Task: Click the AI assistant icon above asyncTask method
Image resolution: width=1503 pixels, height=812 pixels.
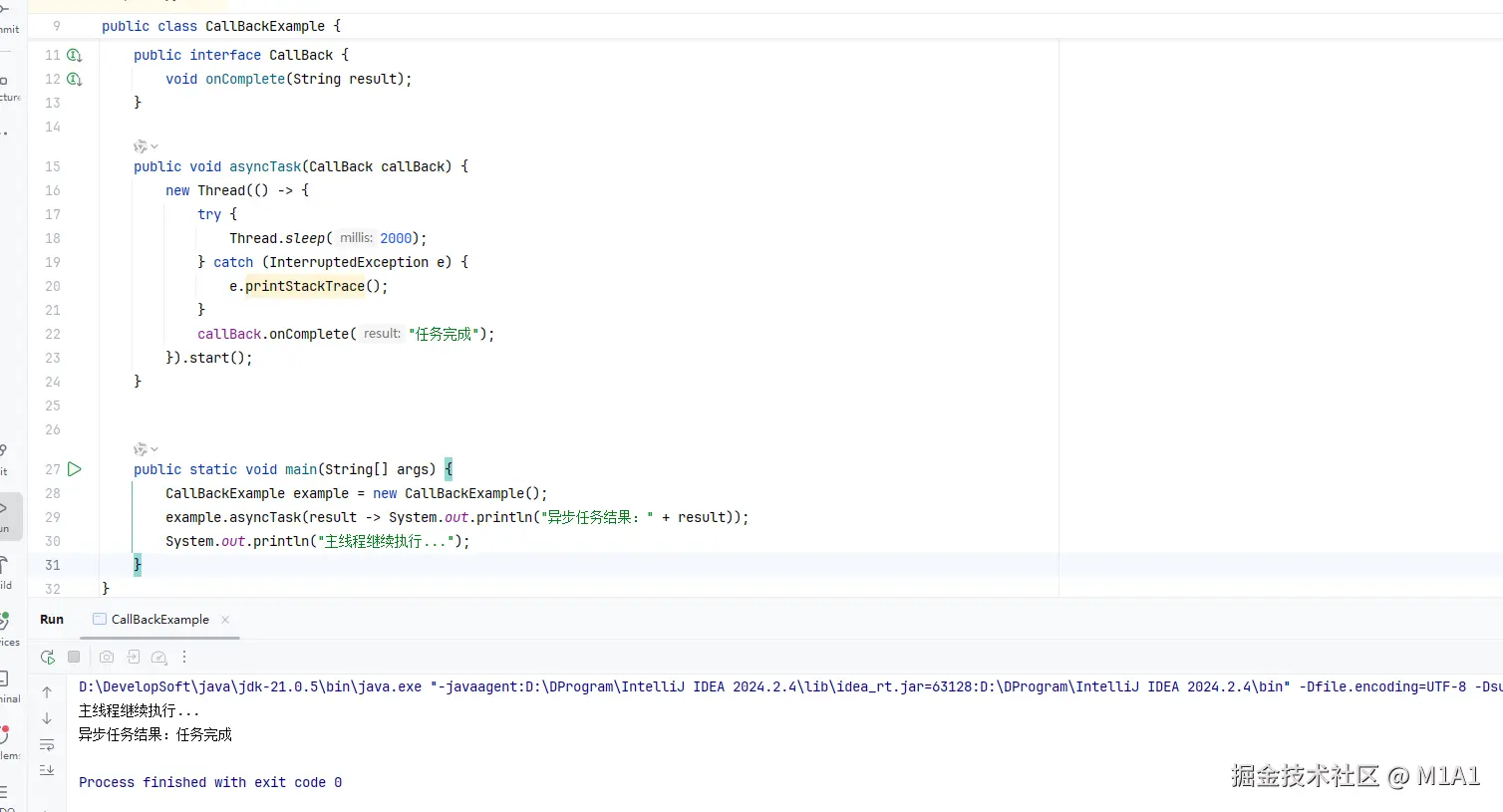Action: [x=141, y=146]
